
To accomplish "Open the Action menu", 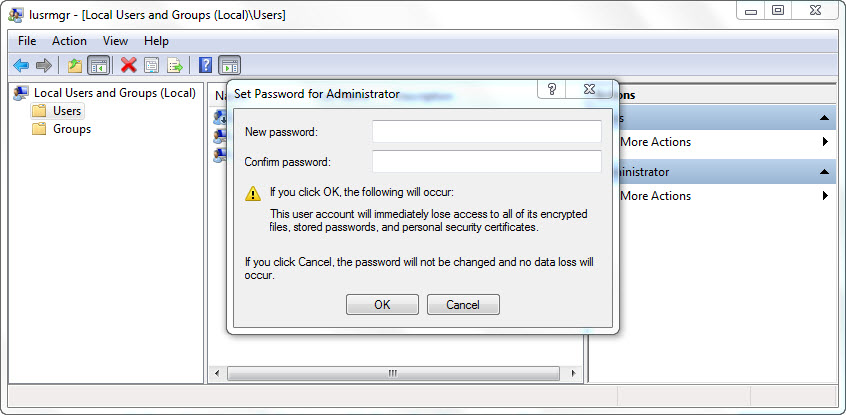I will [x=69, y=41].
